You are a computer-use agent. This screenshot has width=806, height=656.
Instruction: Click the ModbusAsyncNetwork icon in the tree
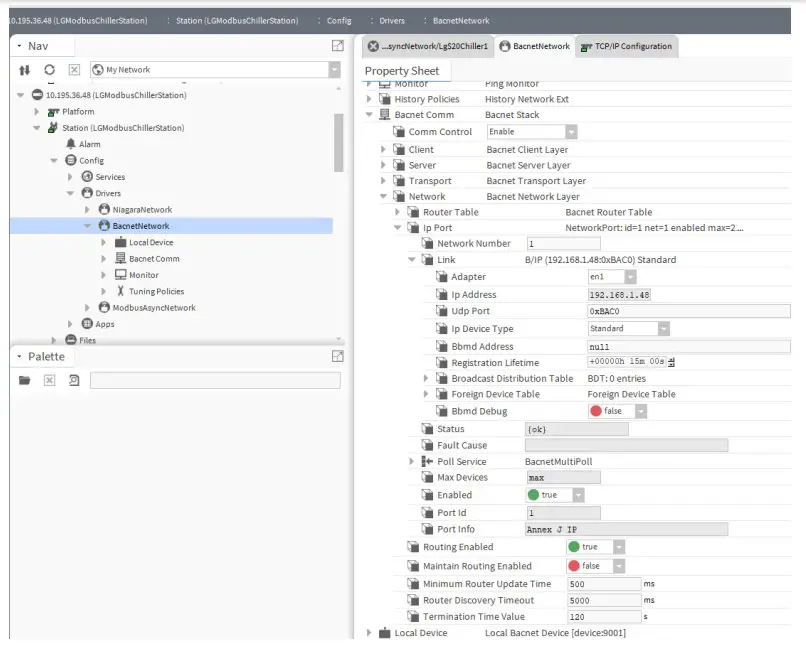coord(104,307)
